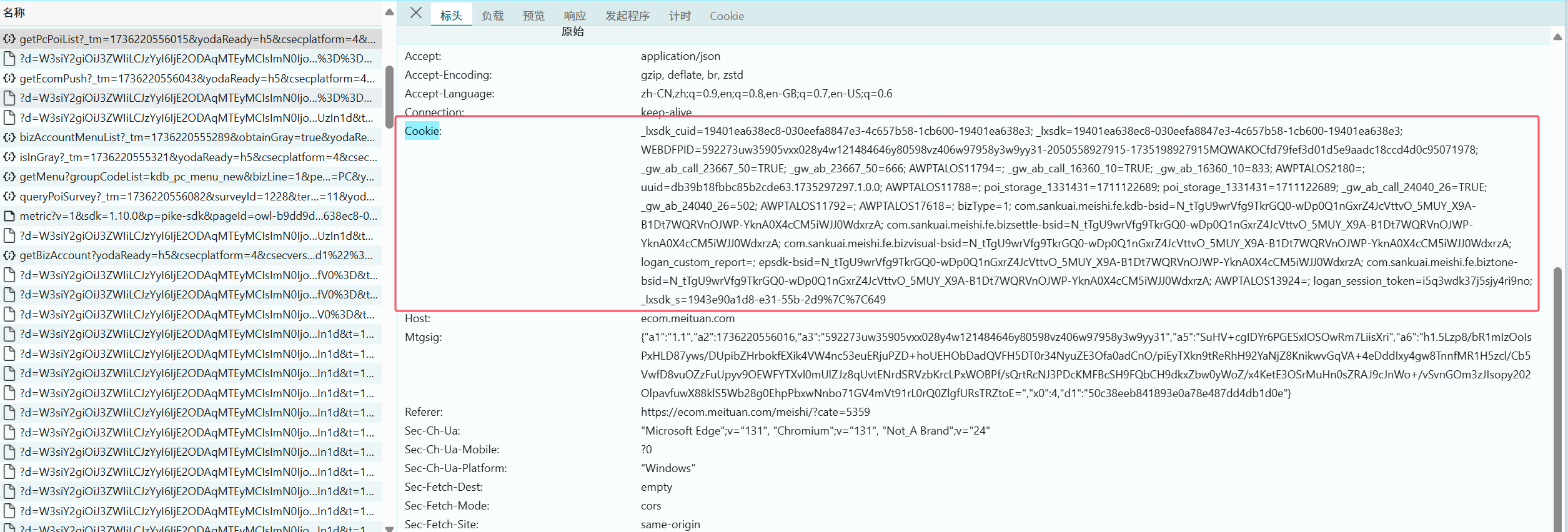Image resolution: width=1568 pixels, height=532 pixels.
Task: View the Cookie tab
Action: pos(727,16)
